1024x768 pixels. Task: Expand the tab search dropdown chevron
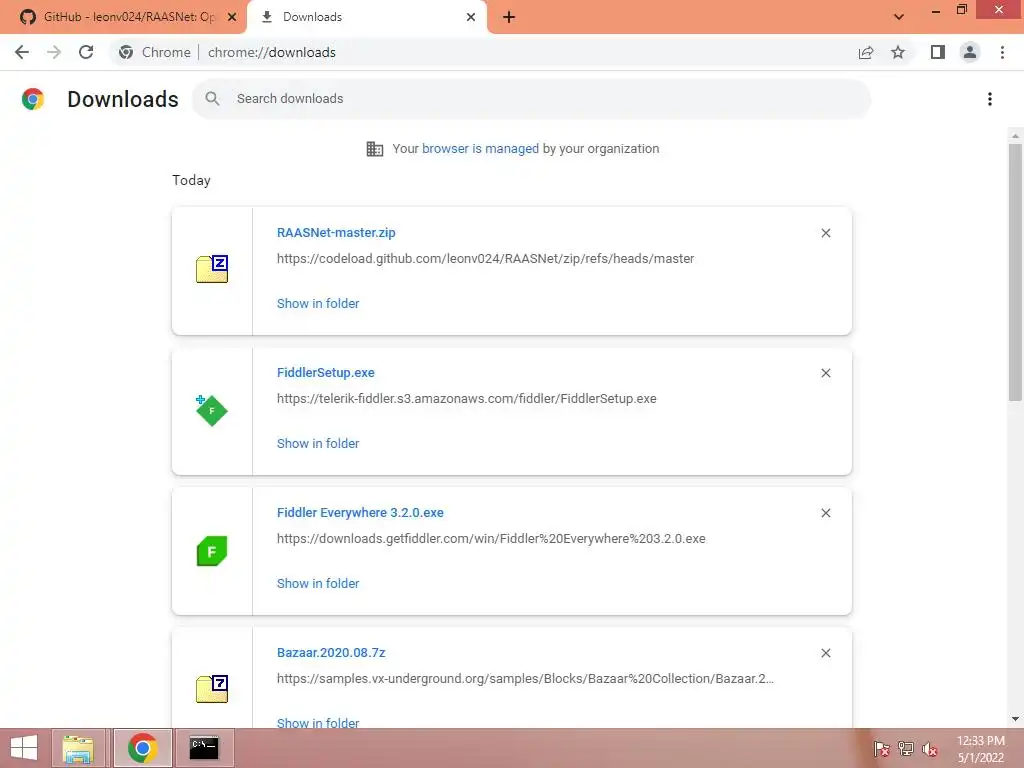(899, 17)
